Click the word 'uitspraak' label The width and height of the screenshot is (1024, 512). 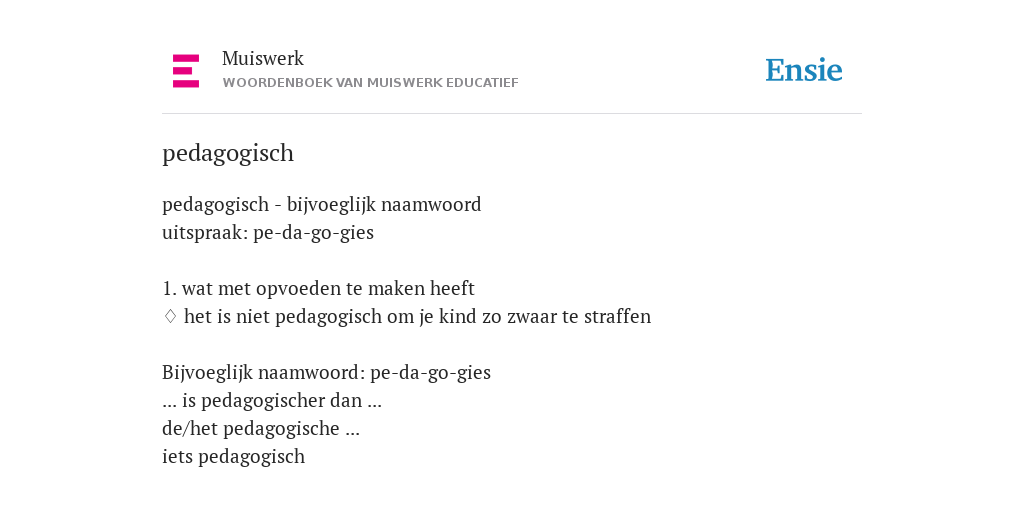pos(204,233)
